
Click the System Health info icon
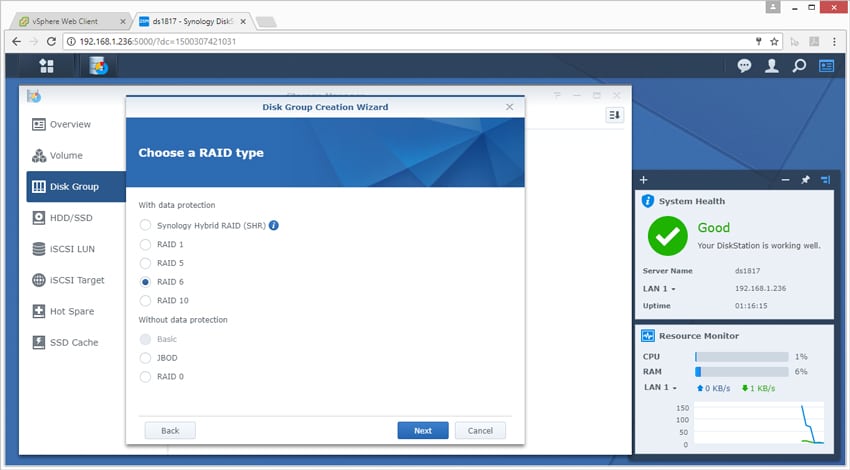point(648,201)
